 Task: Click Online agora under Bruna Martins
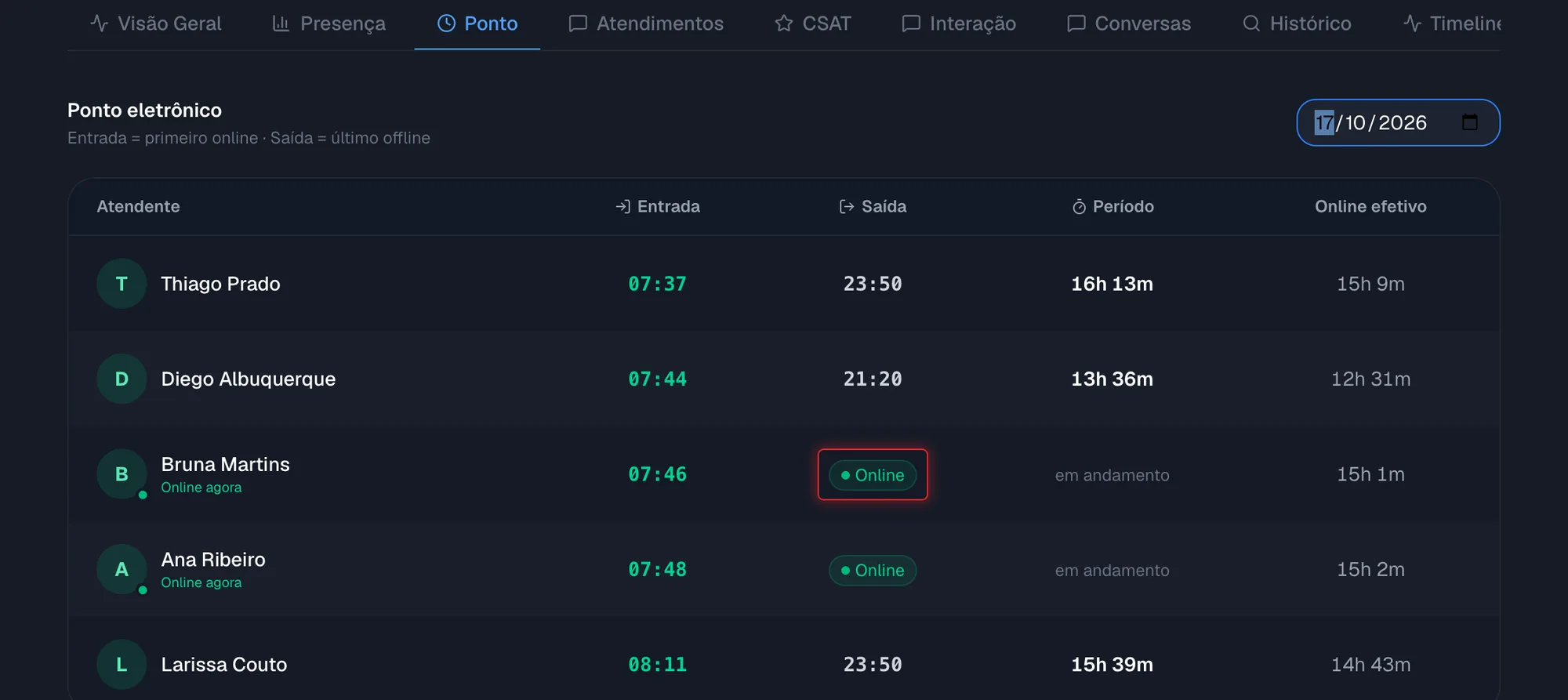tap(201, 488)
